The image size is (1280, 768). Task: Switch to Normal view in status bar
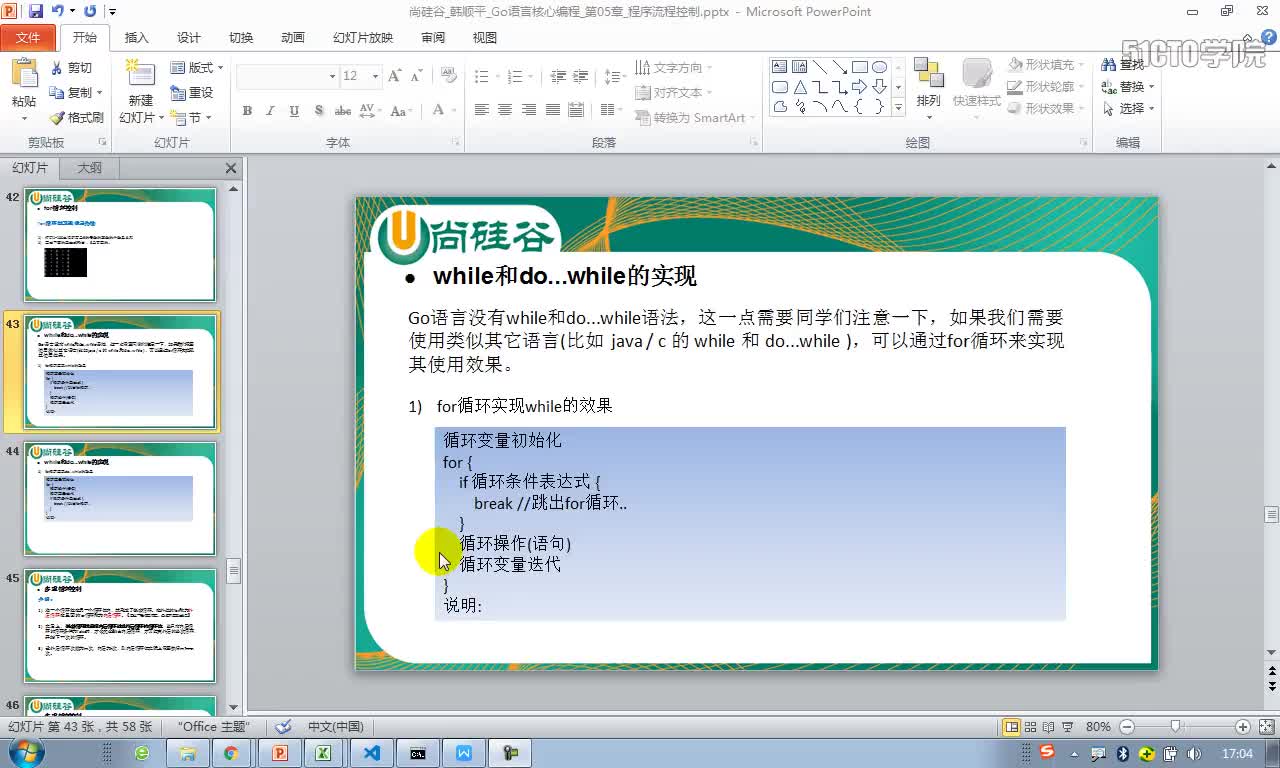[x=1012, y=727]
